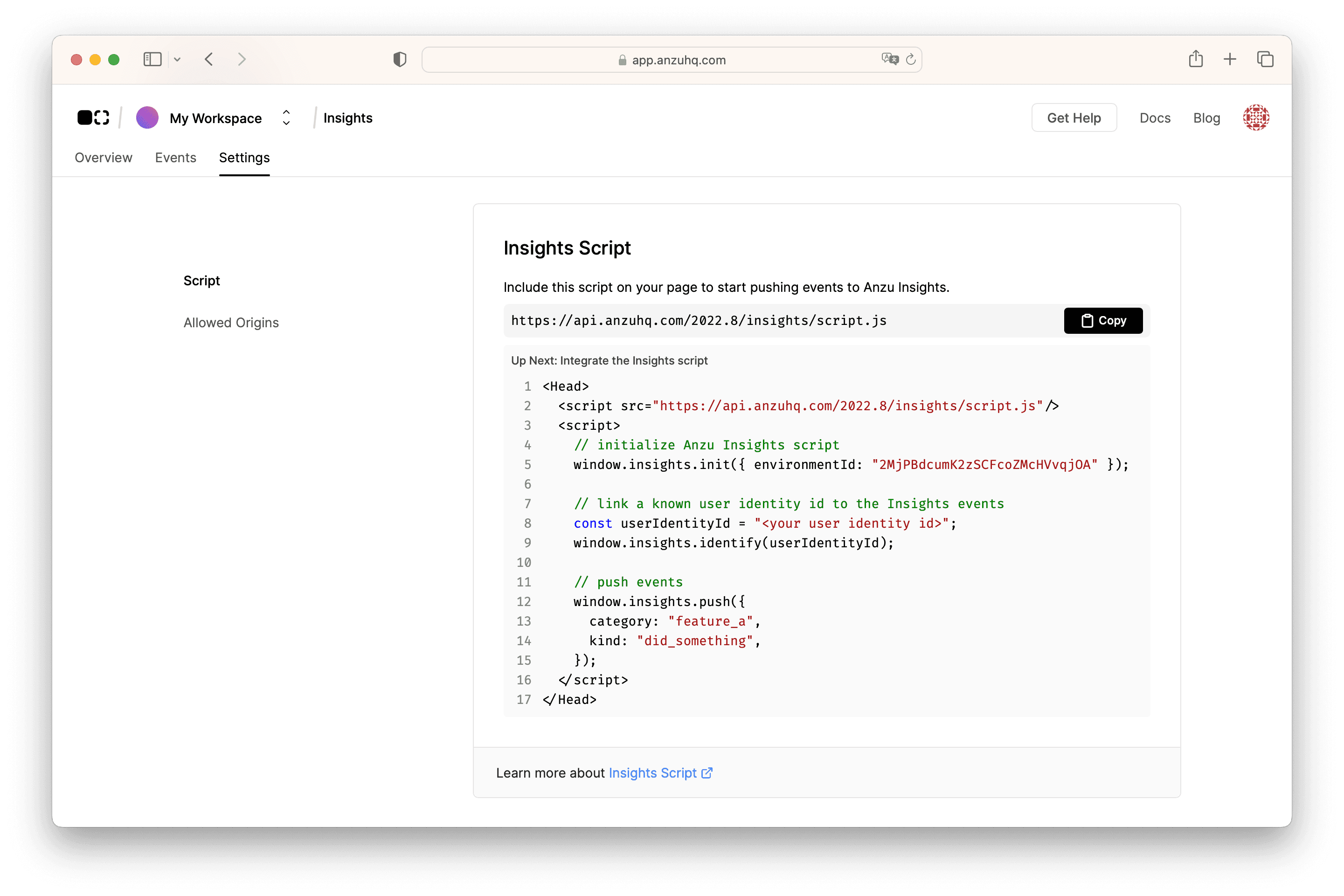The height and width of the screenshot is (896, 1344).
Task: Click the "<your user identity id>" placeholder string
Action: (851, 524)
